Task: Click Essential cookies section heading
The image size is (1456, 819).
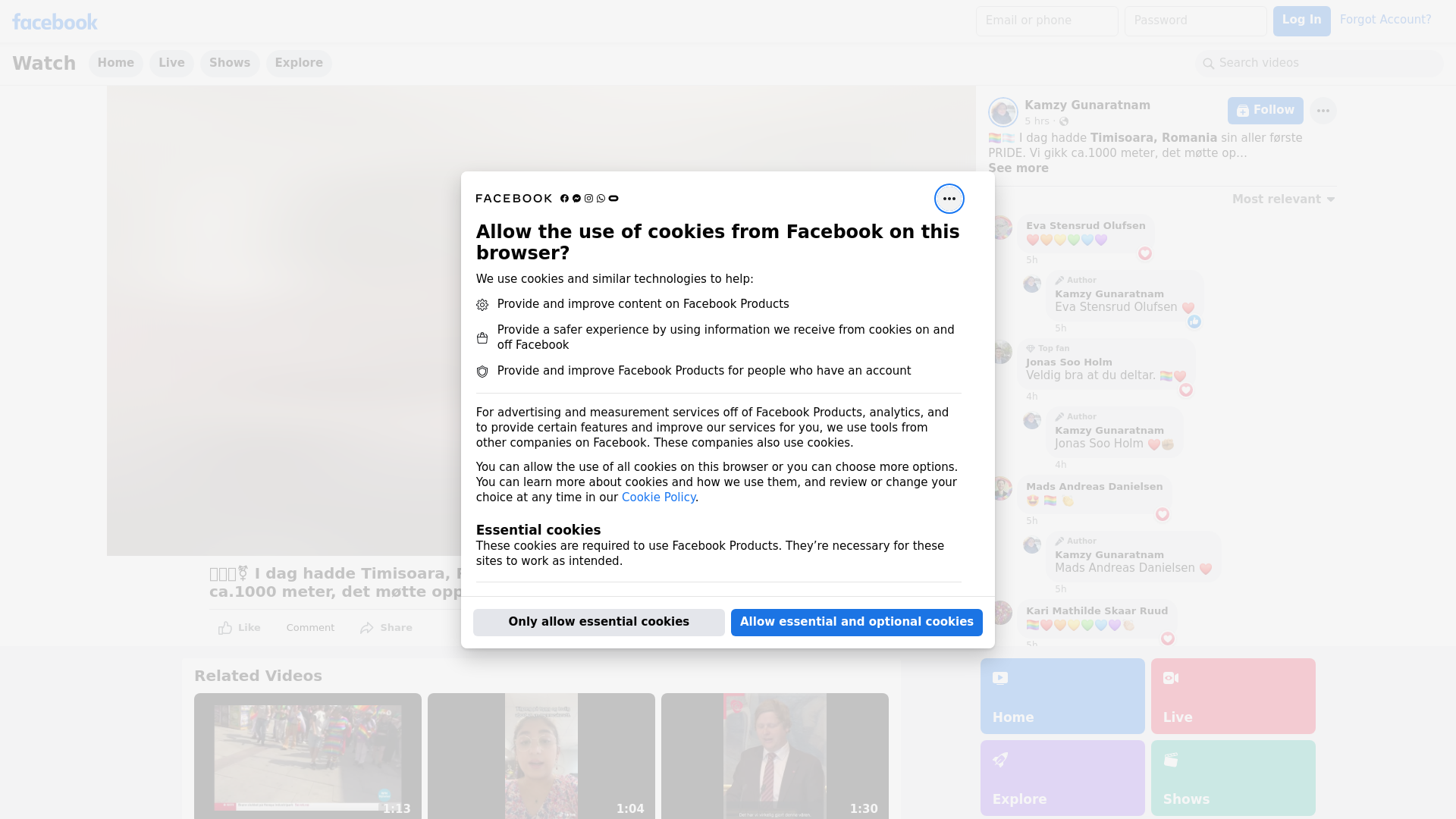Action: coord(538,530)
